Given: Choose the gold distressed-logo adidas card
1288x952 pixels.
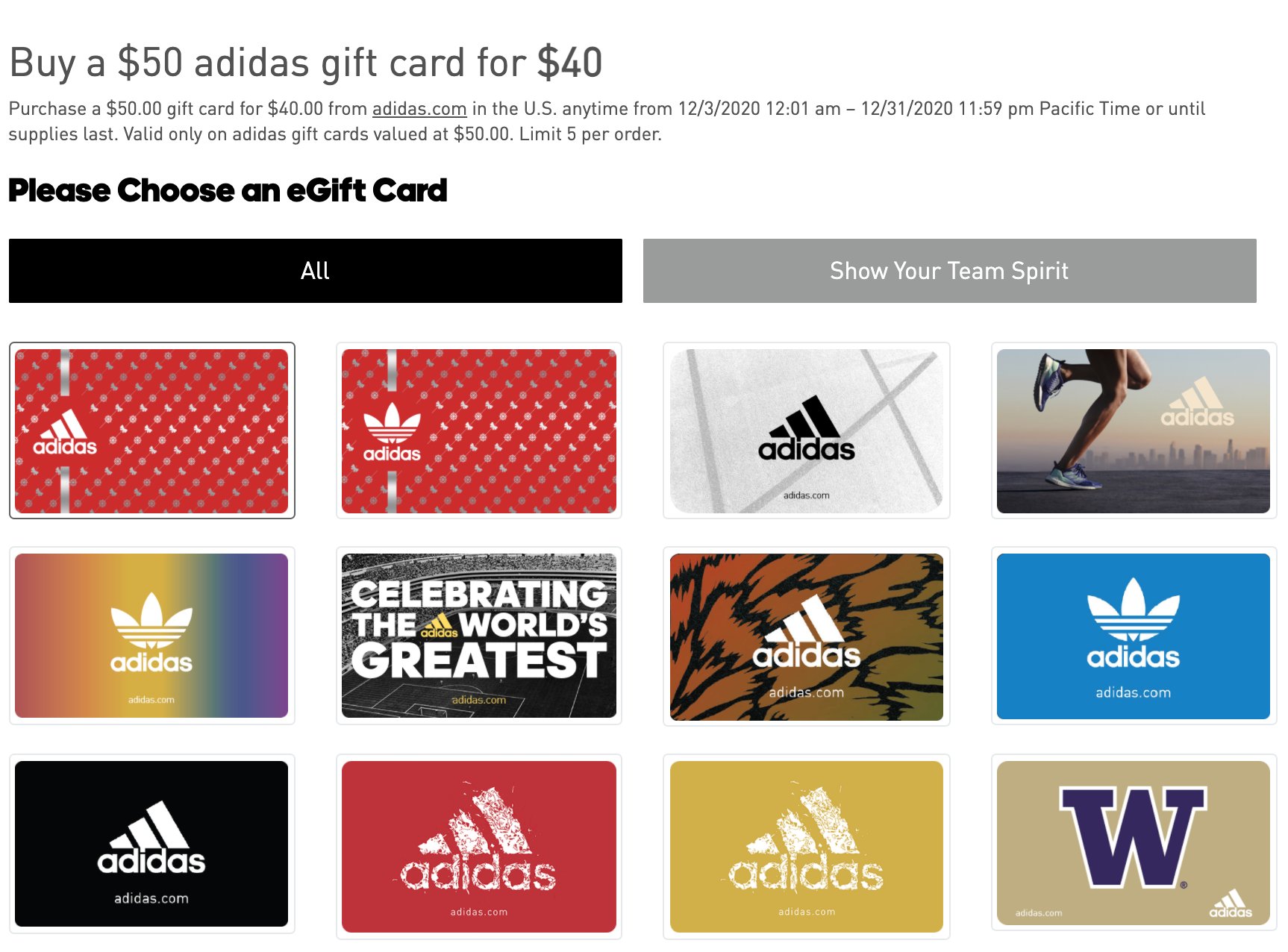Looking at the screenshot, I should pos(806,846).
